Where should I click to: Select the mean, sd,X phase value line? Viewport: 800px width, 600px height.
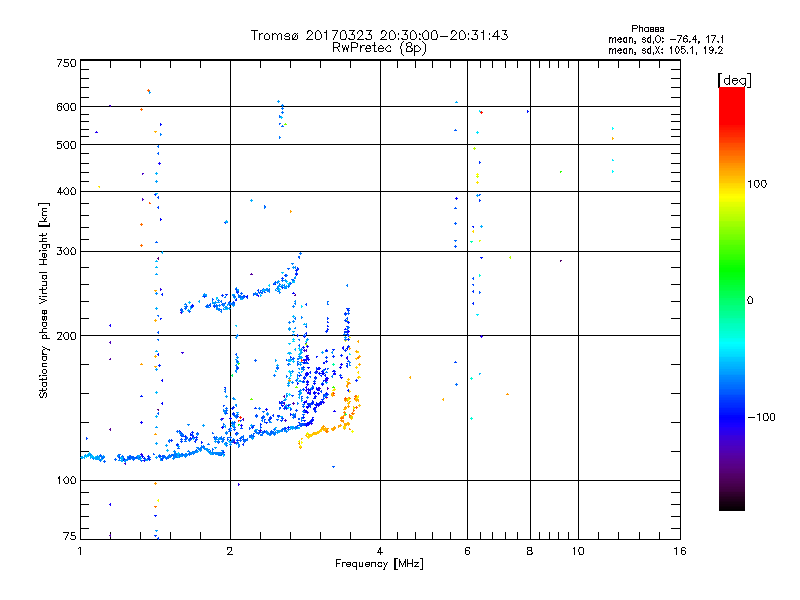tap(666, 50)
